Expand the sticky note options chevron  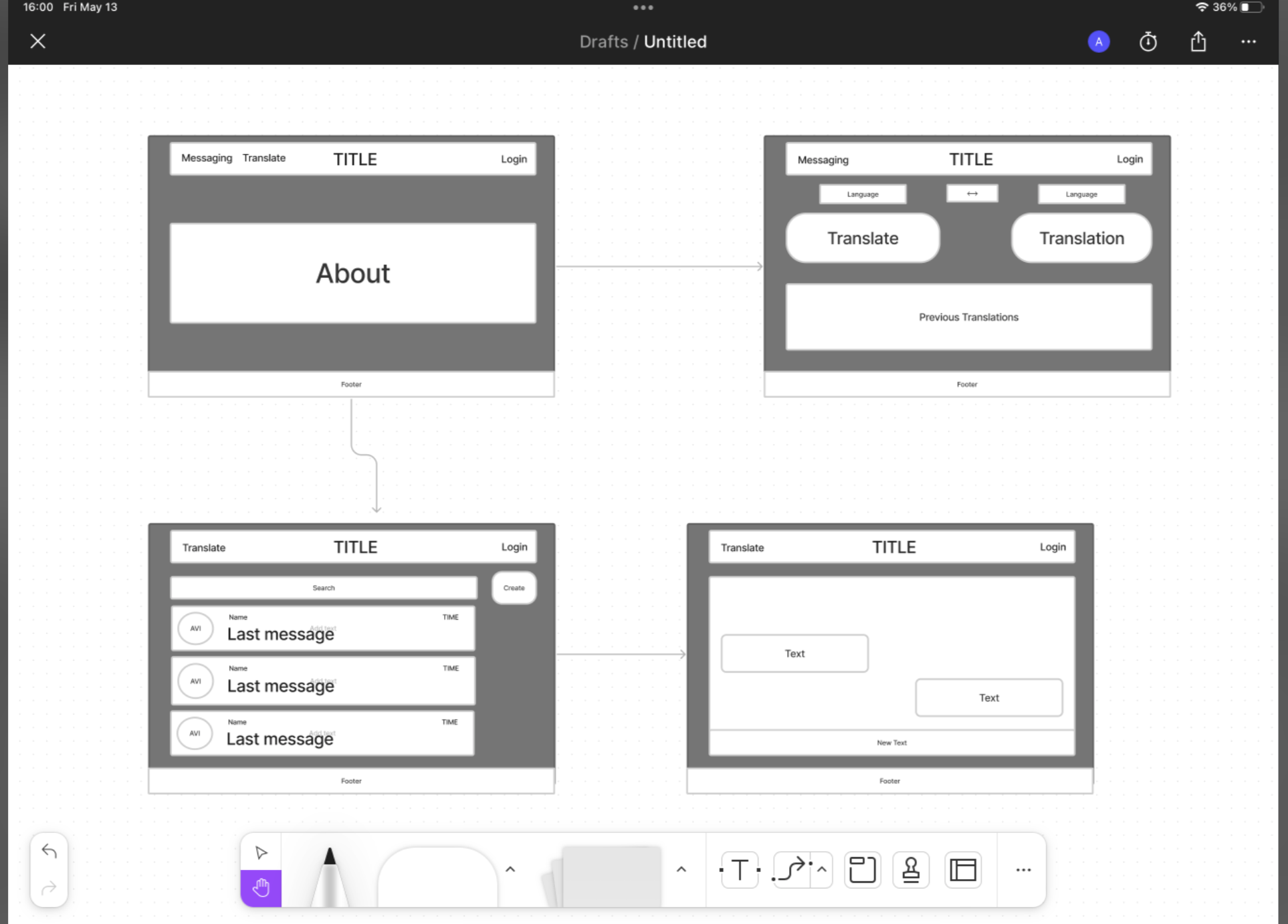681,869
